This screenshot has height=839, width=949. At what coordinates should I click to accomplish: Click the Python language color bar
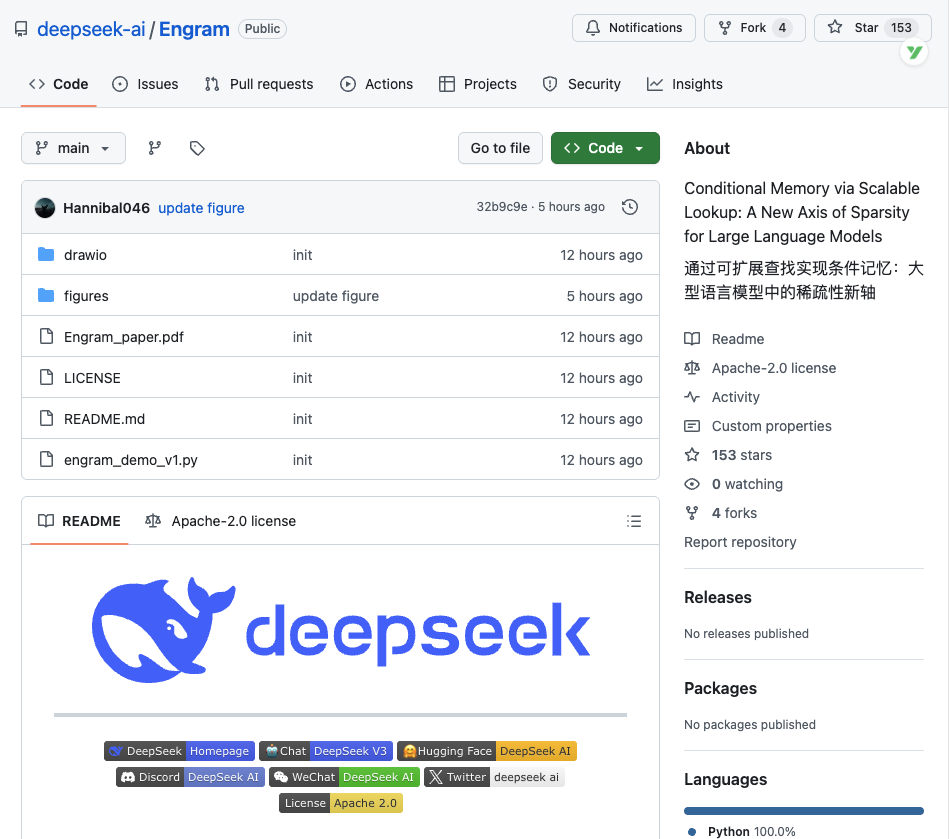(x=803, y=811)
